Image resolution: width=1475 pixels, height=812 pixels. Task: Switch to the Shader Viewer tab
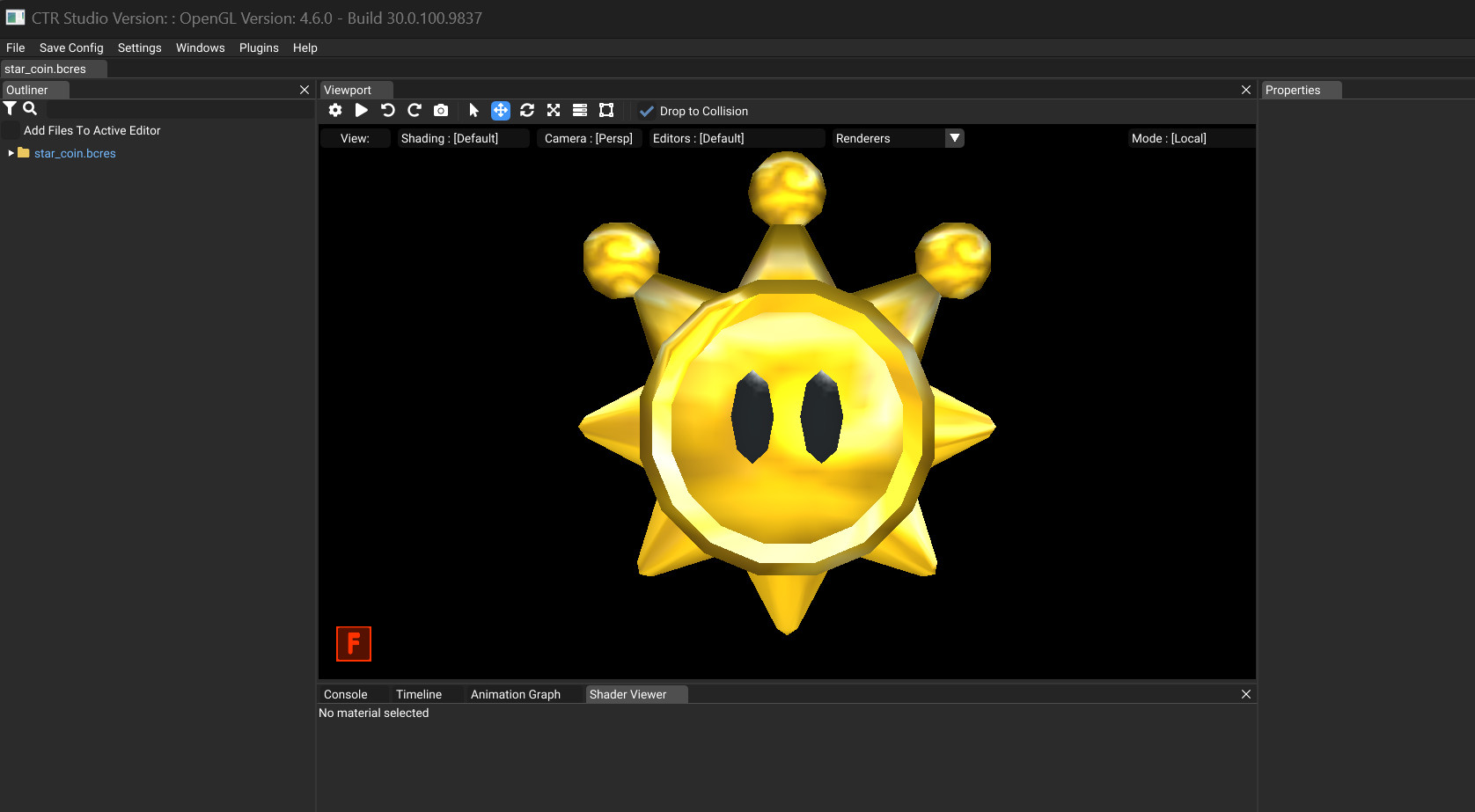tap(628, 694)
